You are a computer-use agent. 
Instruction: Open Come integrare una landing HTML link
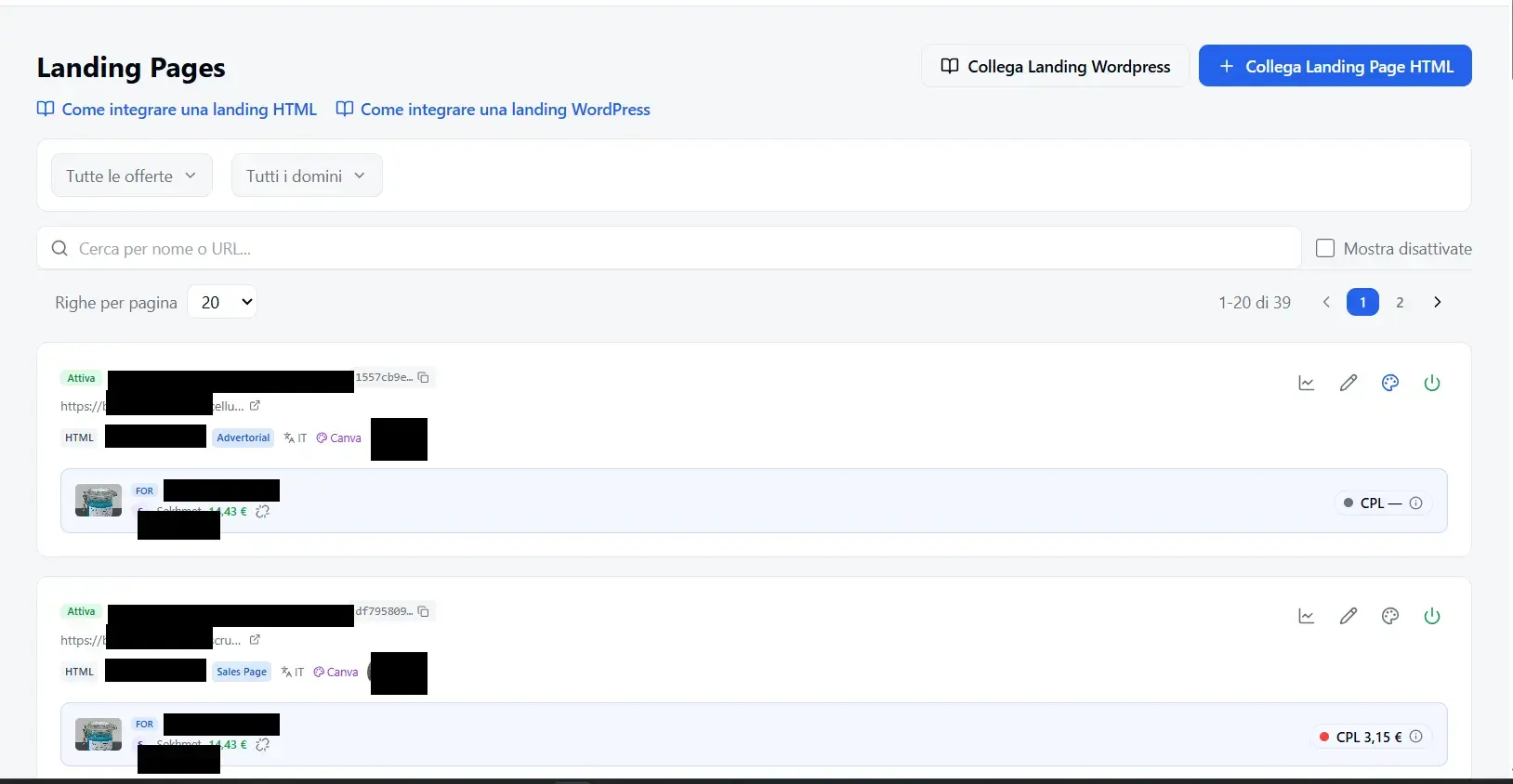[x=190, y=110]
